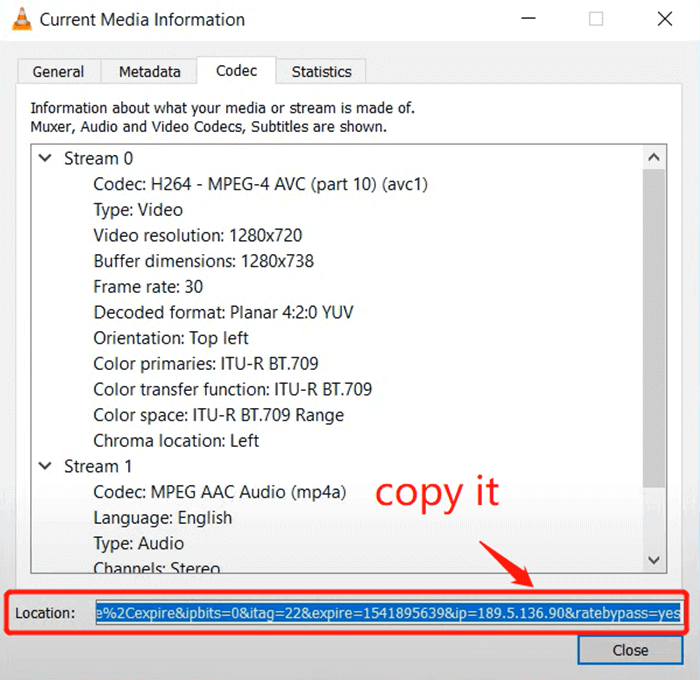The height and width of the screenshot is (680, 700).
Task: Select 'Color primaries: ITU-R BT.709' row
Action: (x=206, y=364)
